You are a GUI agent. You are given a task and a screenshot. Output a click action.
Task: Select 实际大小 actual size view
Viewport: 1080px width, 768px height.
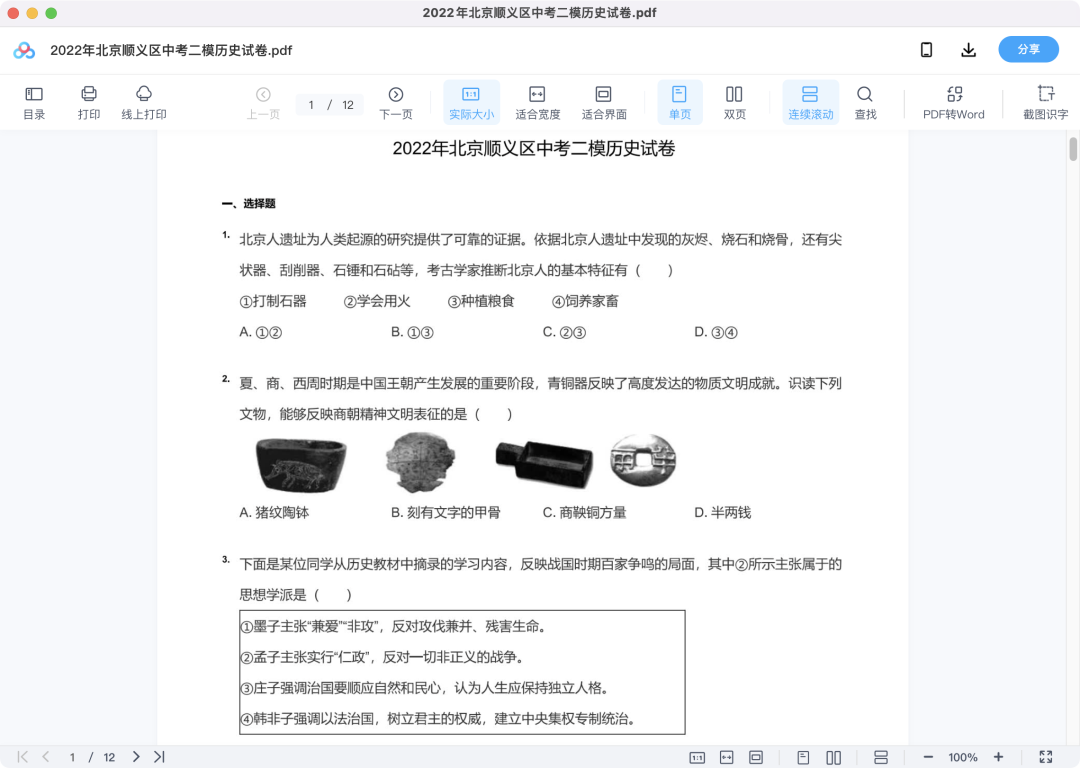click(x=471, y=103)
